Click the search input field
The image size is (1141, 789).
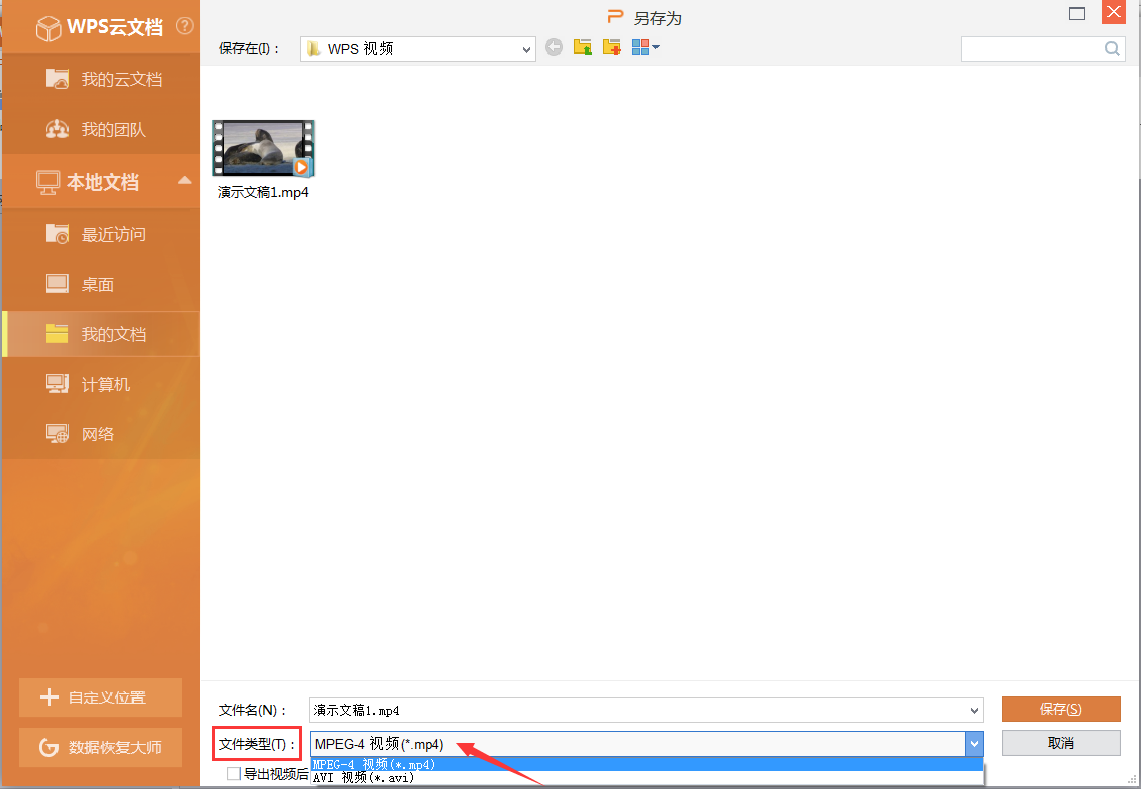(1032, 49)
